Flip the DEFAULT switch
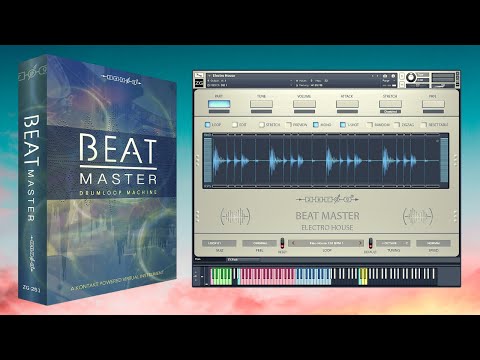 click(x=370, y=243)
